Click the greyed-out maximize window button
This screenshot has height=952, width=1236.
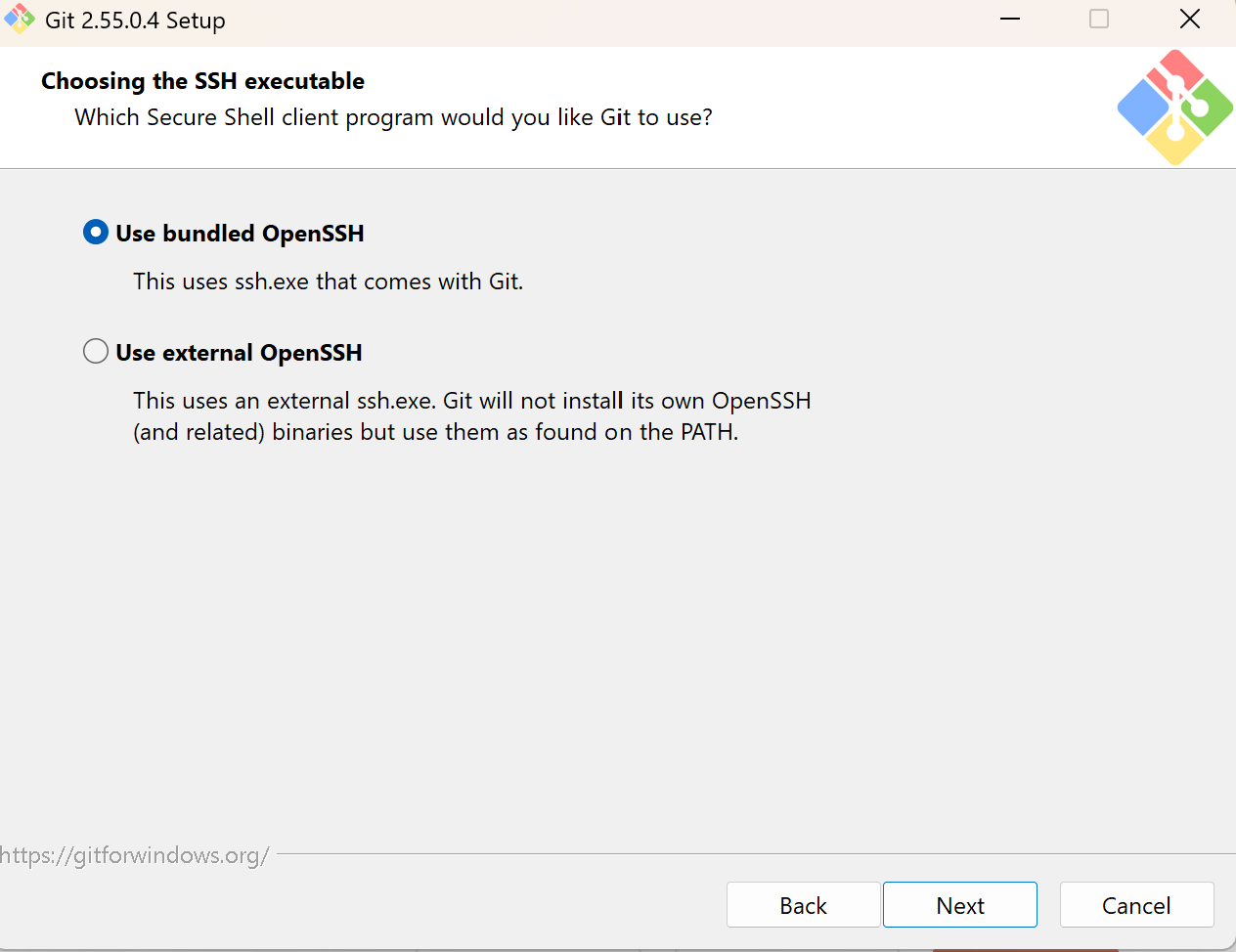pos(1099,20)
